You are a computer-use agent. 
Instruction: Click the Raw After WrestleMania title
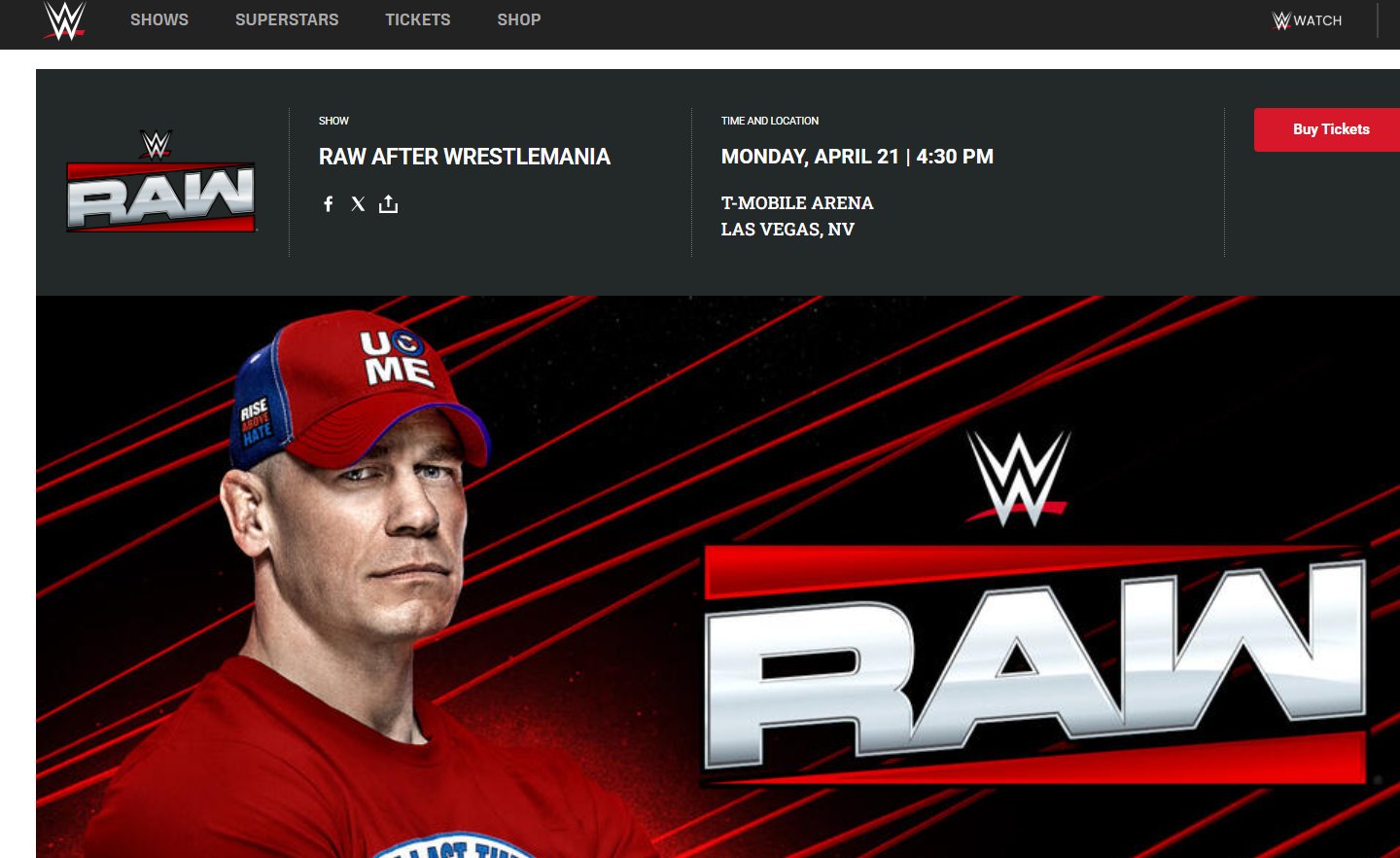(x=465, y=157)
